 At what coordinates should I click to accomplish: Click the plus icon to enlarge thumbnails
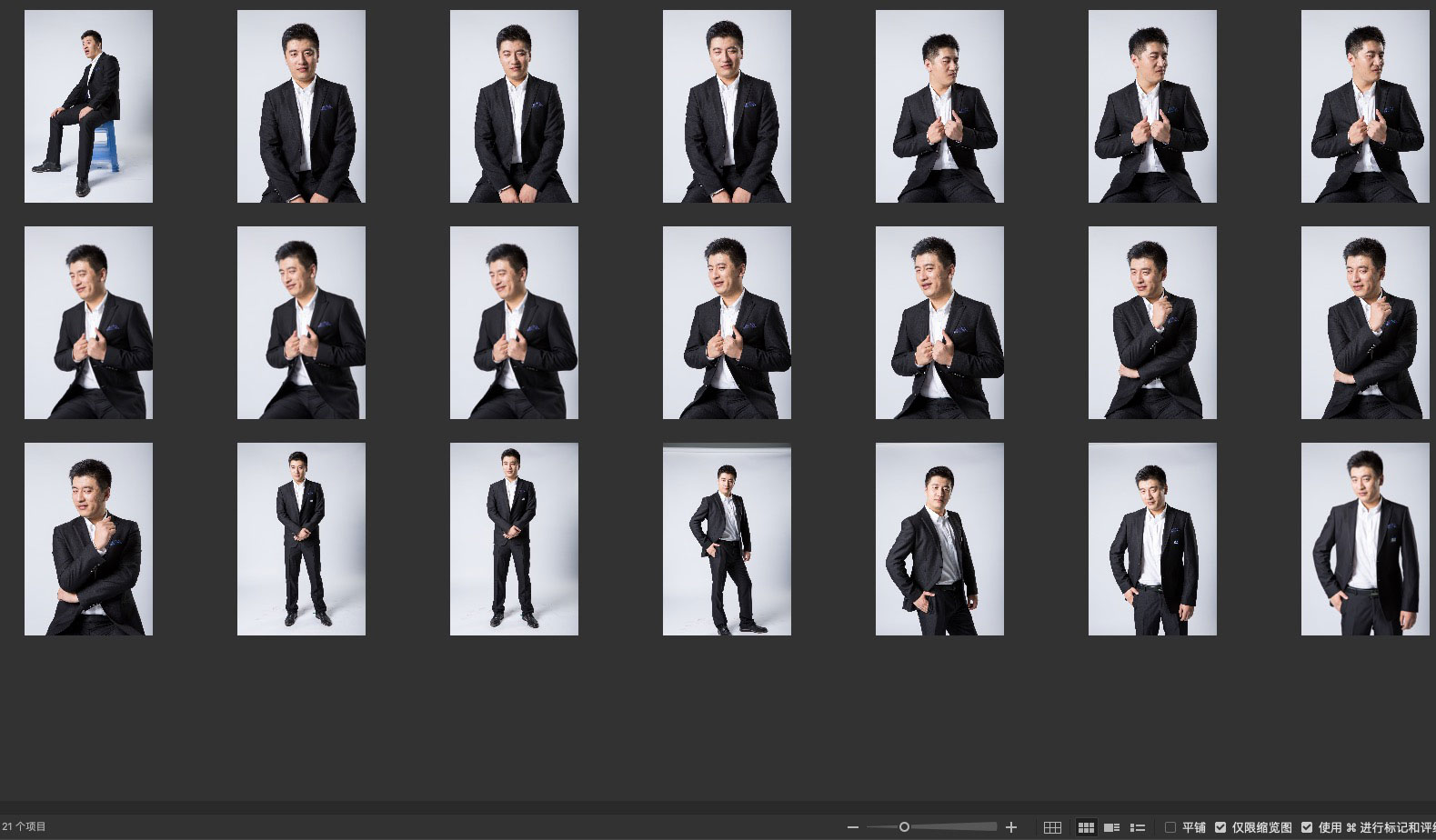pyautogui.click(x=1010, y=827)
